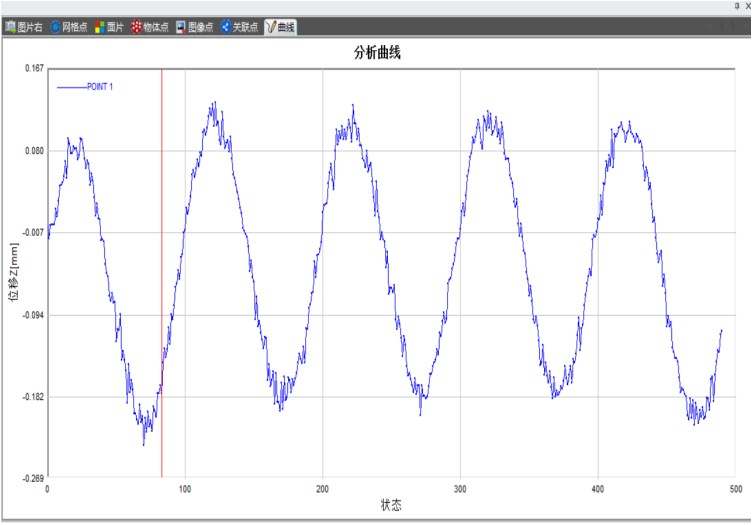Click the X-axis label 状态
This screenshot has width=754, height=525.
391,505
